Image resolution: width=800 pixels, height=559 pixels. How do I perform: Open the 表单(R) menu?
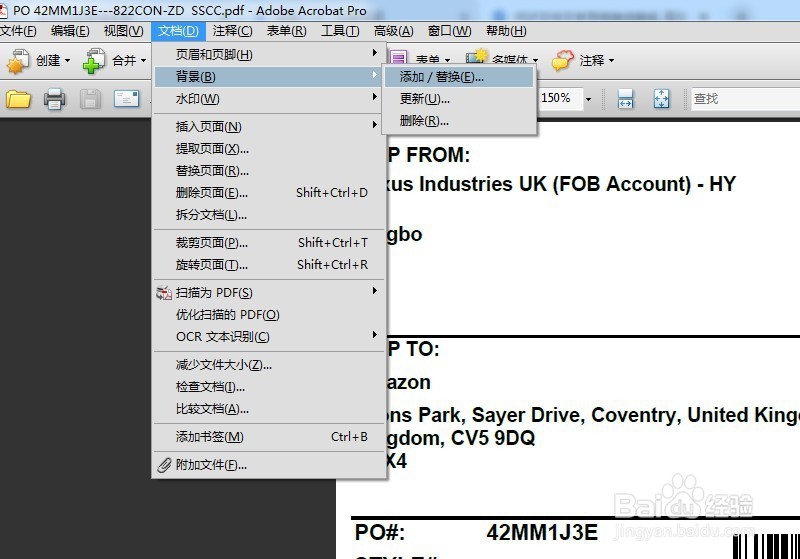click(x=287, y=31)
